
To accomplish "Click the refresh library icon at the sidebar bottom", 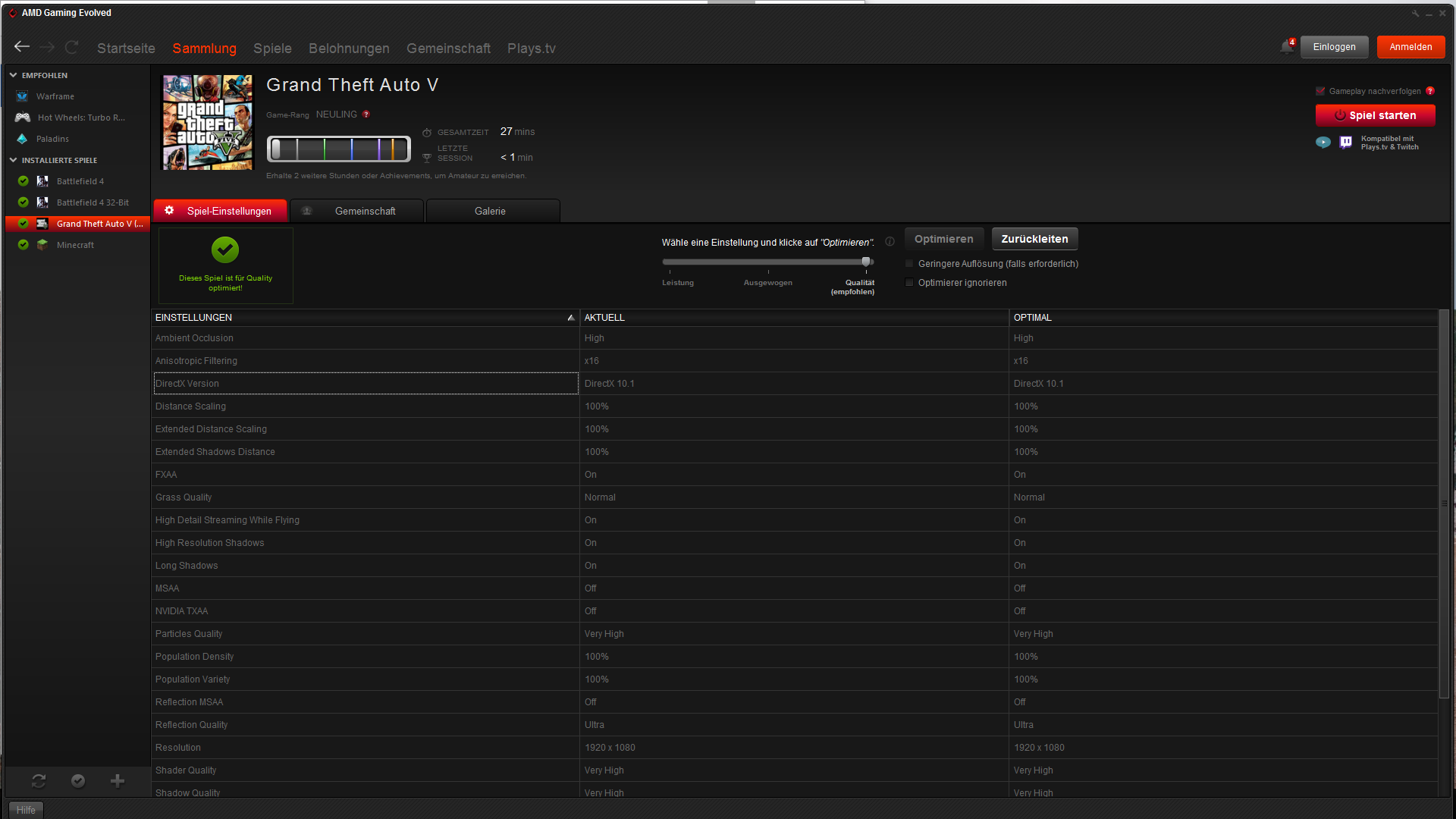I will (x=39, y=780).
